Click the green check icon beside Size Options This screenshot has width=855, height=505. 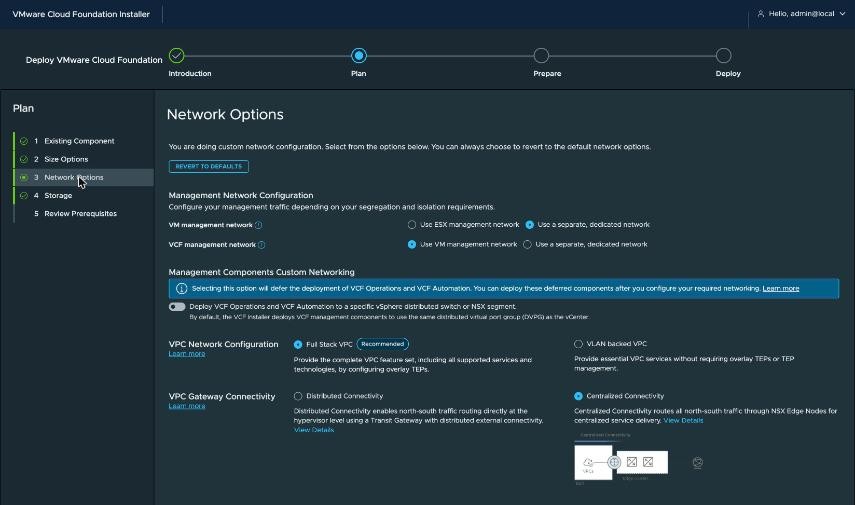[23, 159]
